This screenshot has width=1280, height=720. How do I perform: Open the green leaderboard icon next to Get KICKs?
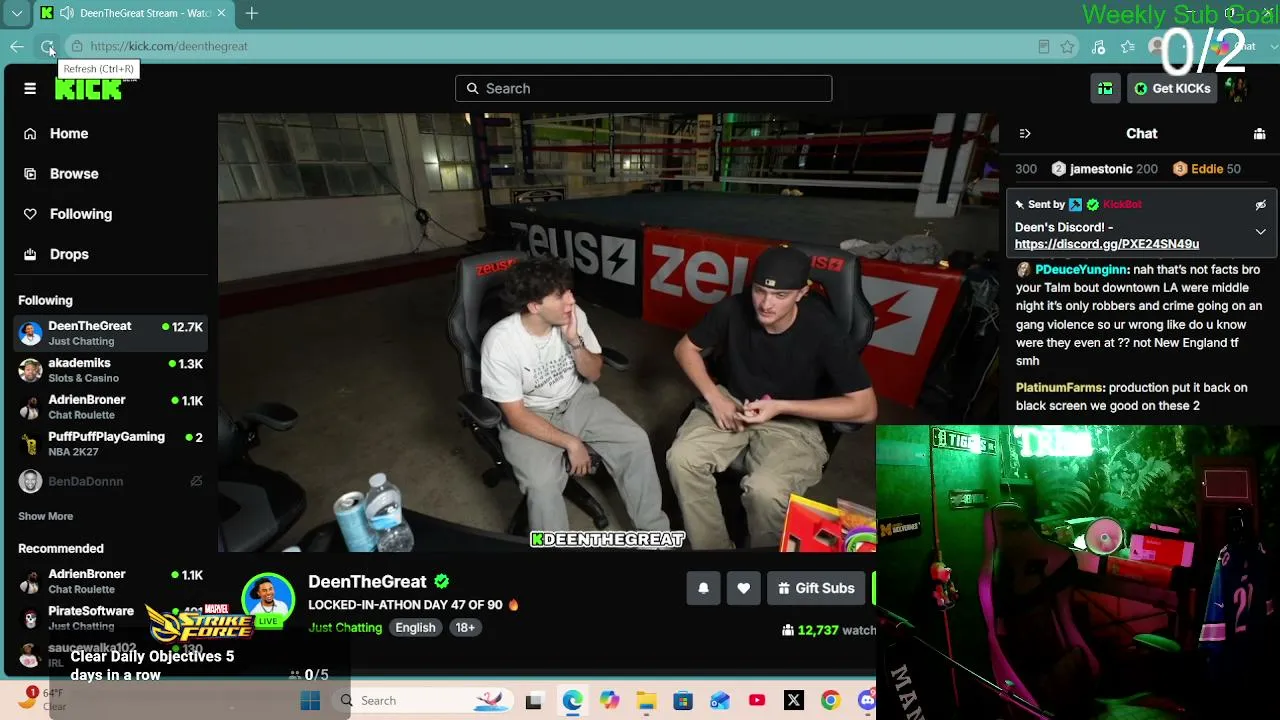point(1105,88)
